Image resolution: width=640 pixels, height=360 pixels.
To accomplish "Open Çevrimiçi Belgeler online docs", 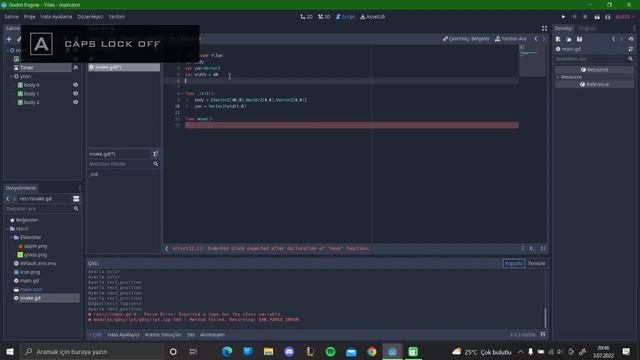I will click(466, 39).
